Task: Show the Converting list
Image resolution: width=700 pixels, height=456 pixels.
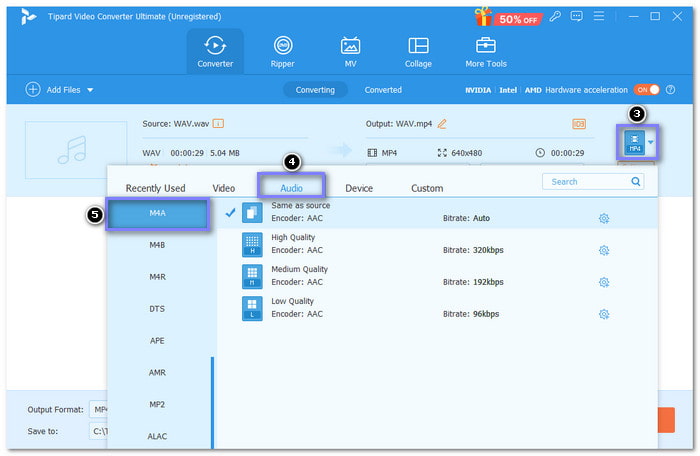Action: click(x=315, y=90)
